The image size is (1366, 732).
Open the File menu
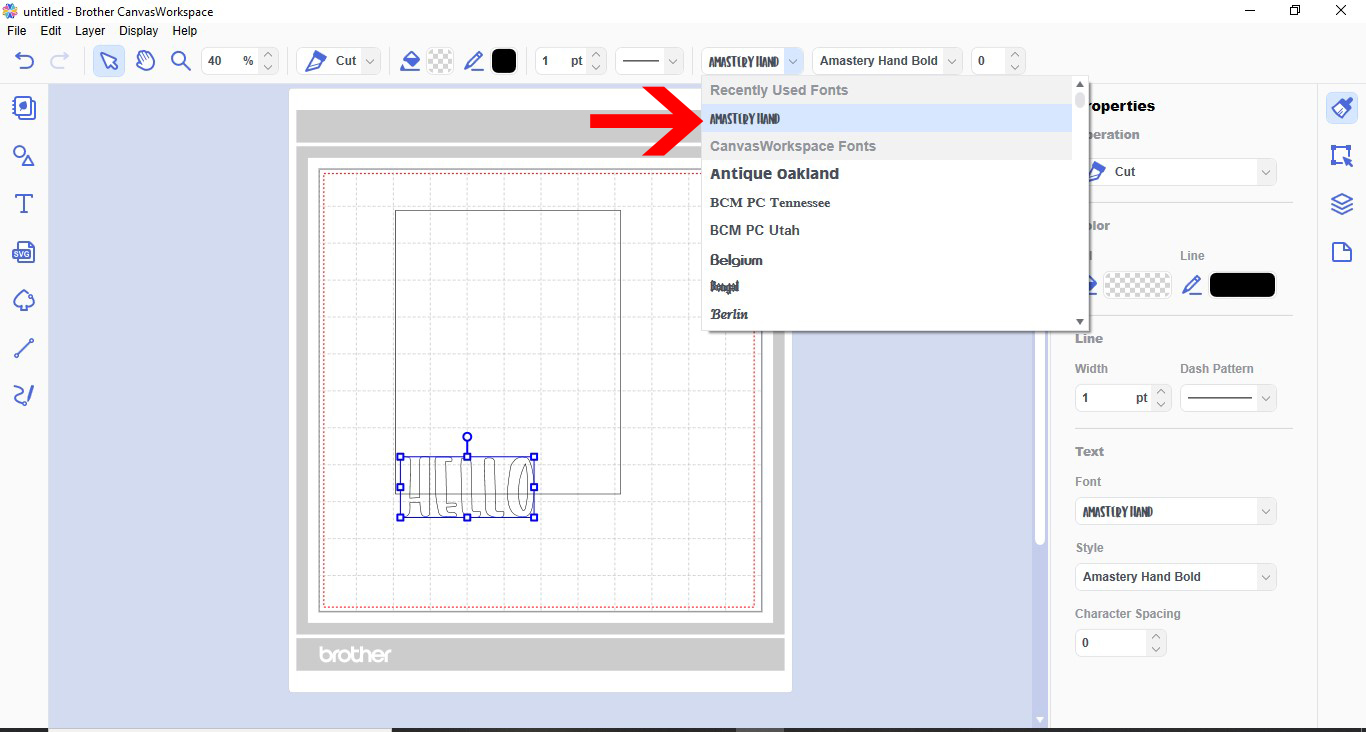pos(16,31)
